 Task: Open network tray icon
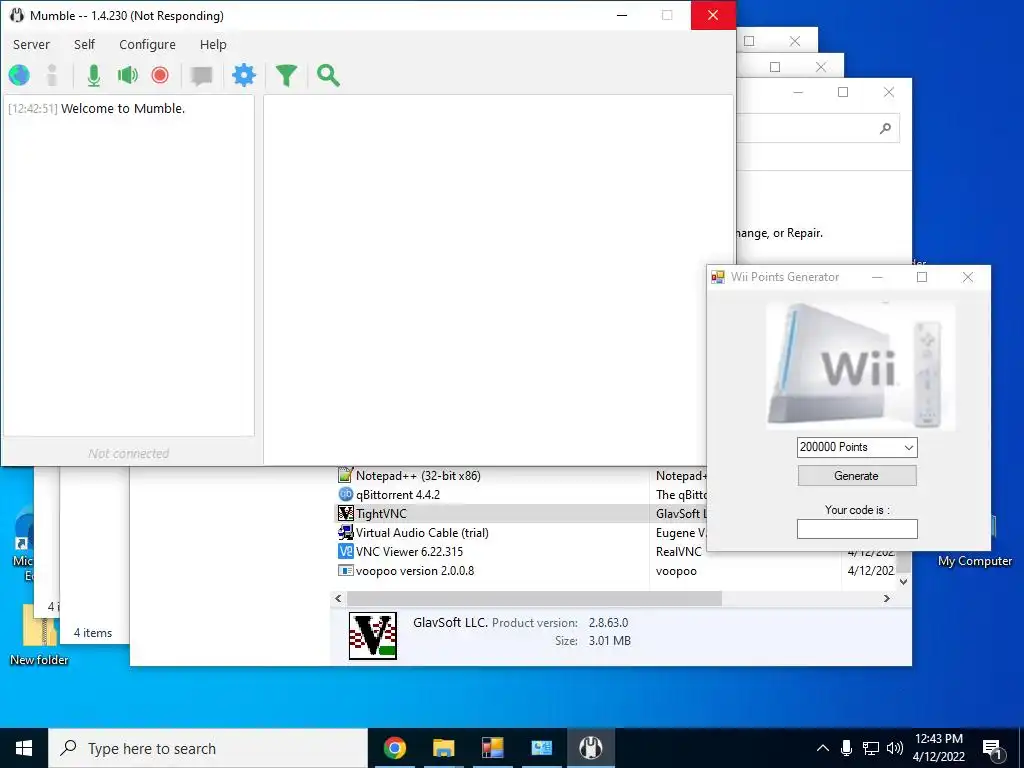click(x=871, y=748)
